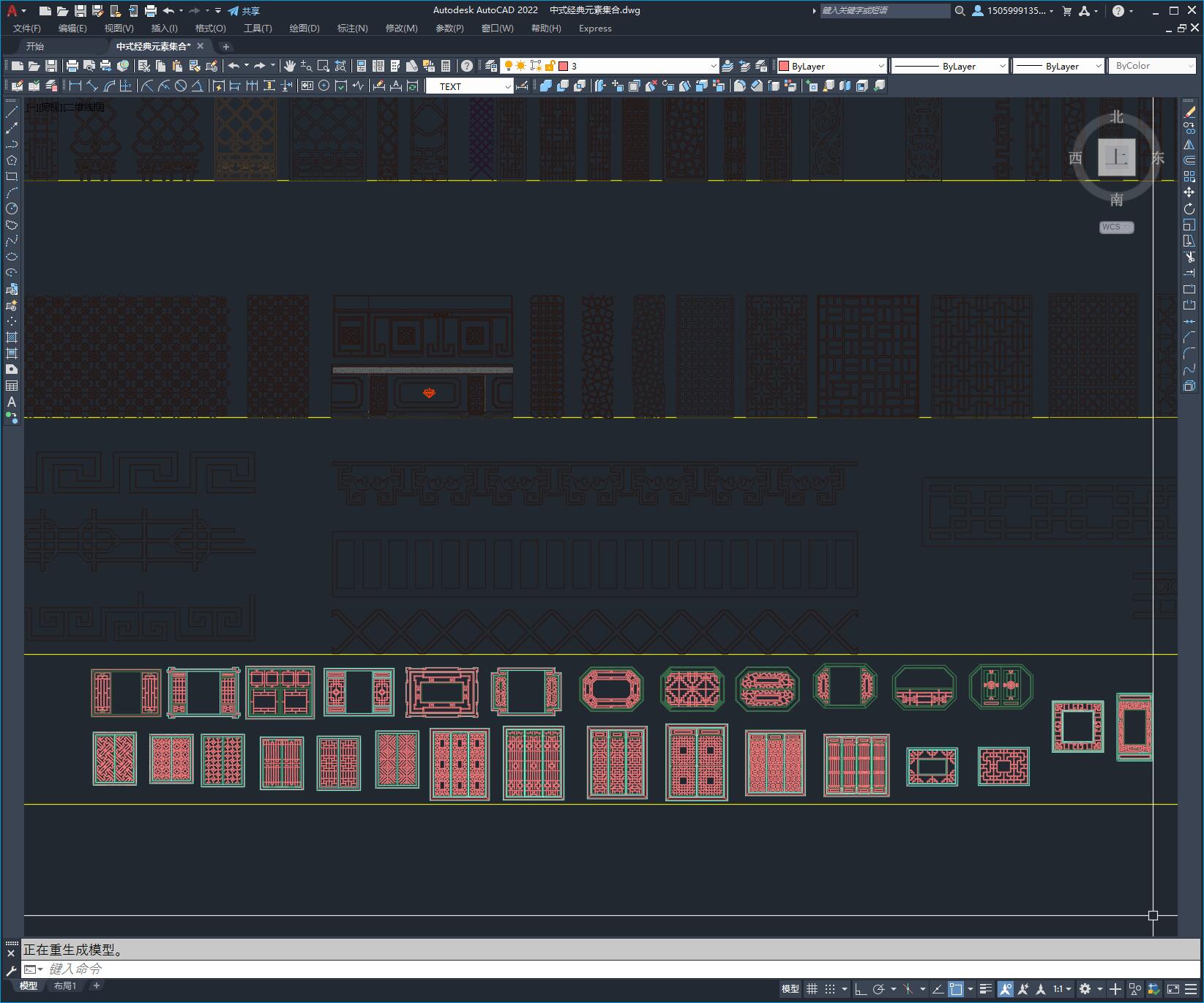Open the Table tool

12,386
